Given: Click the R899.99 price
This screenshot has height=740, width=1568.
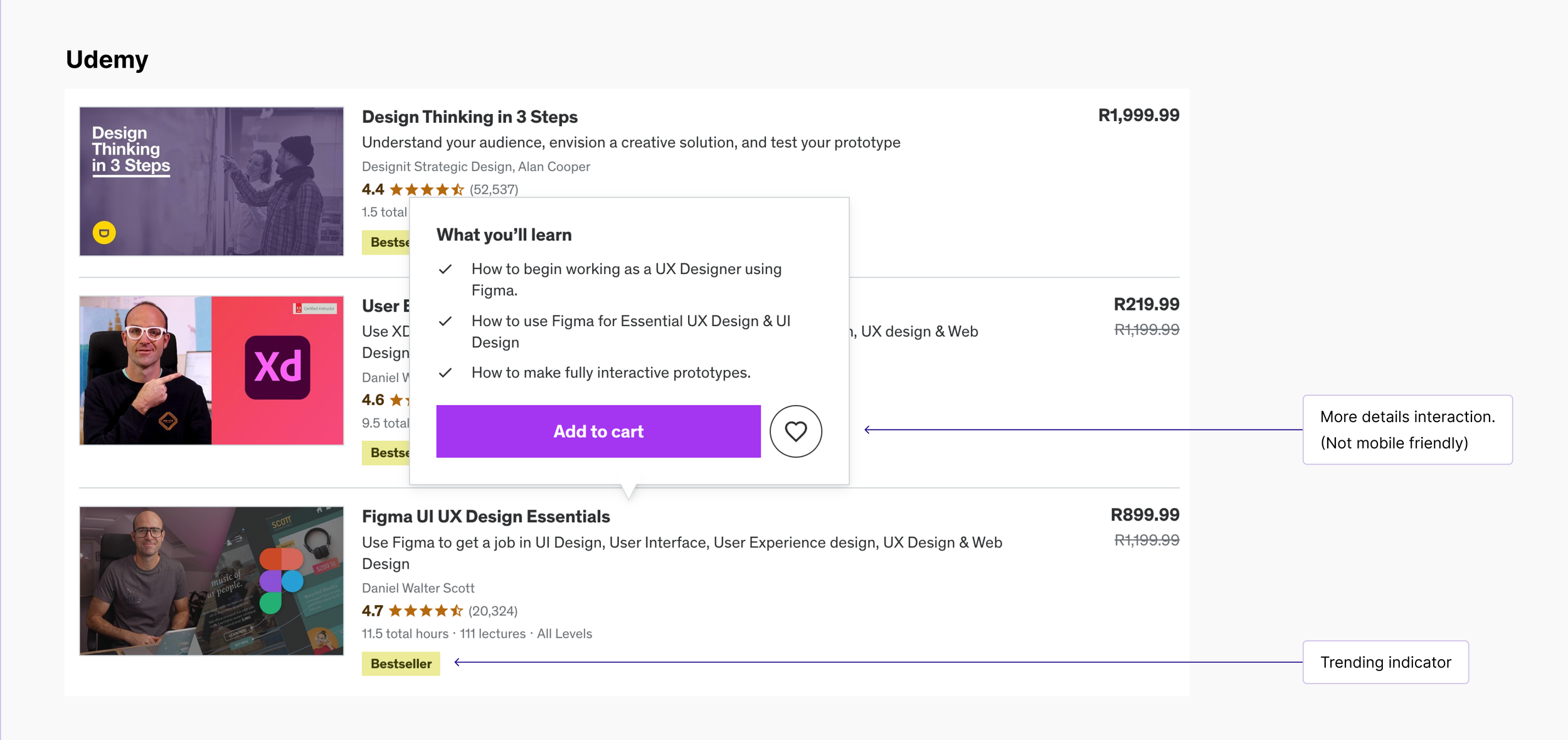Looking at the screenshot, I should coord(1144,515).
